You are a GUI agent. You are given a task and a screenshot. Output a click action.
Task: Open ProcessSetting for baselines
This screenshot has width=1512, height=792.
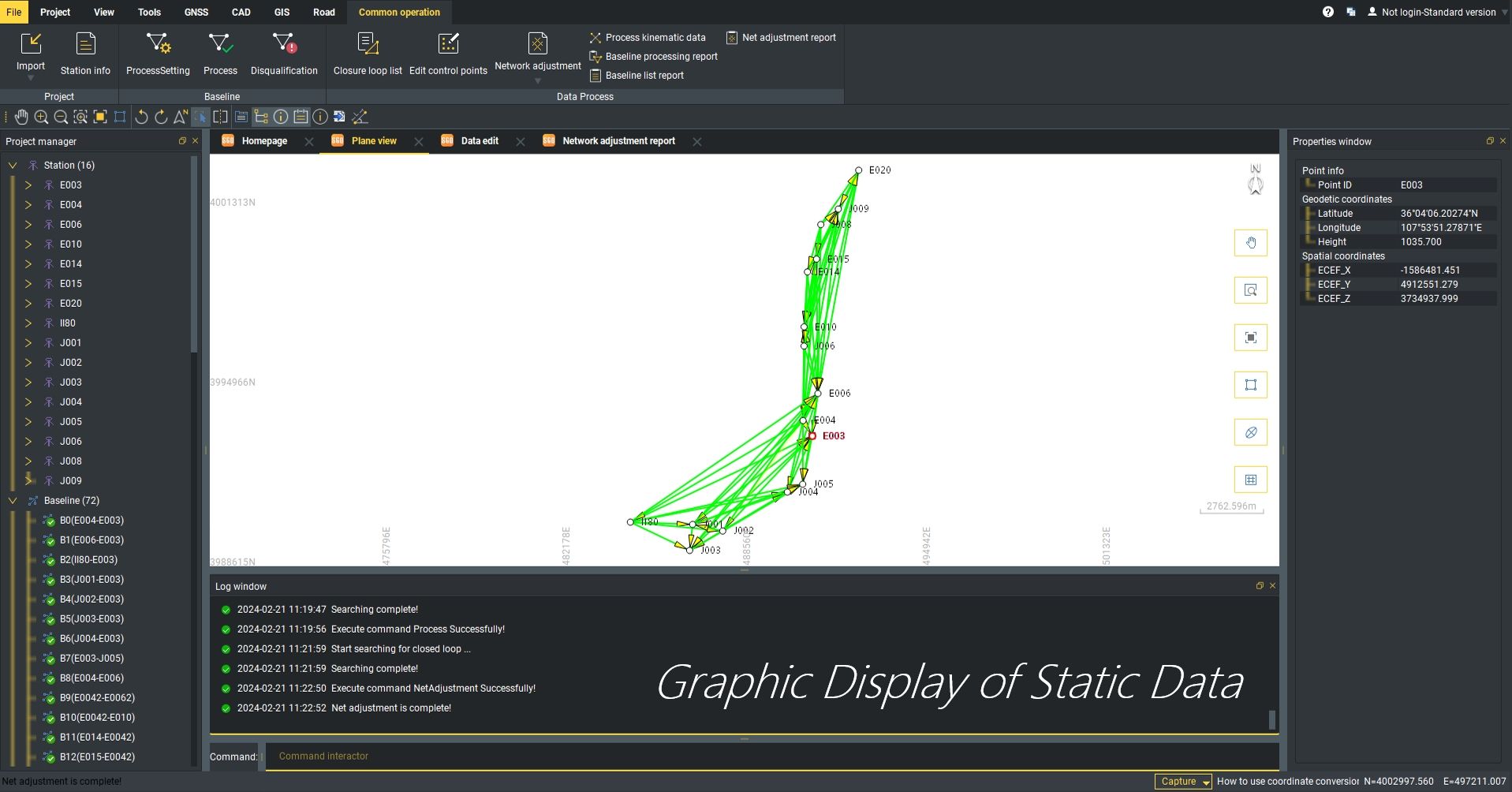click(158, 54)
